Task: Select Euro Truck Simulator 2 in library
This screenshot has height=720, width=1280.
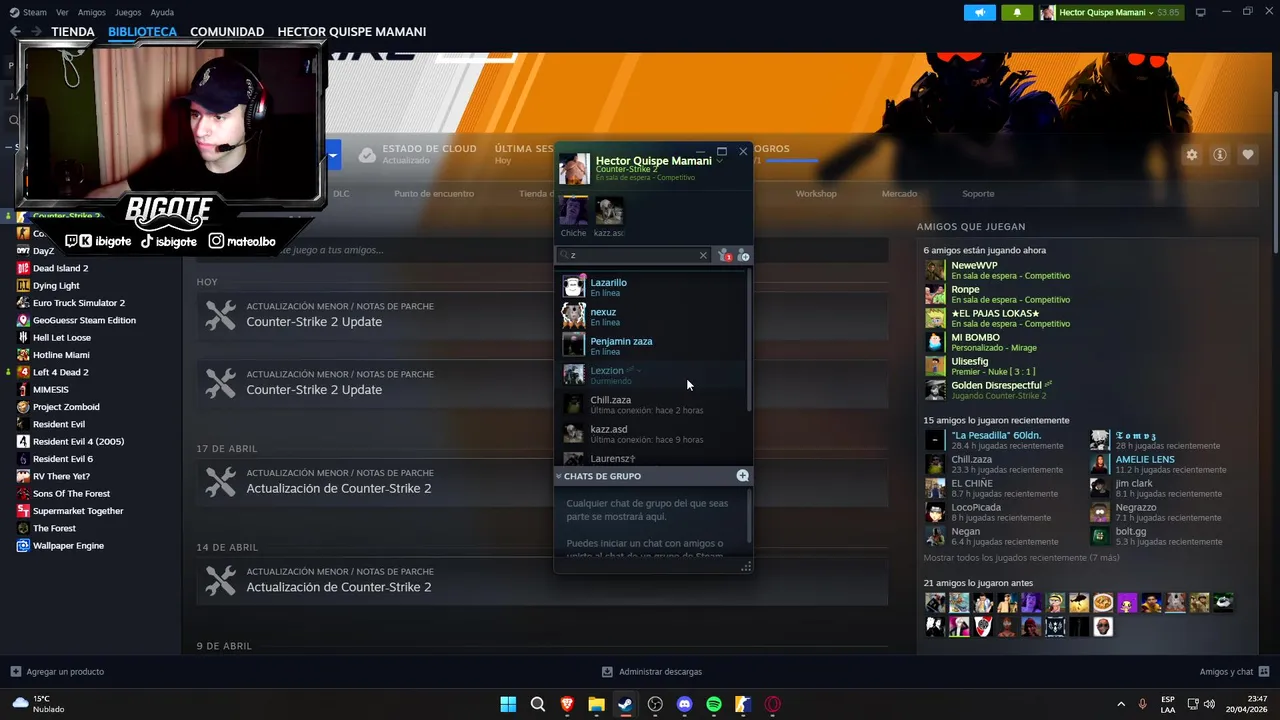Action: [79, 303]
